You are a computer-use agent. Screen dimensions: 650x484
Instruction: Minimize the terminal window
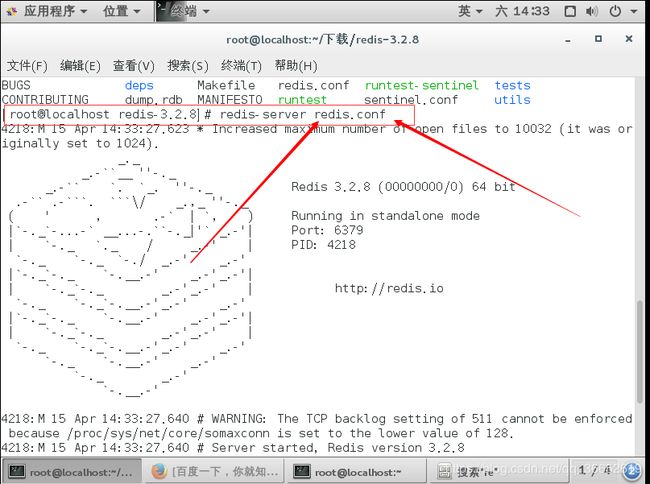[568, 40]
